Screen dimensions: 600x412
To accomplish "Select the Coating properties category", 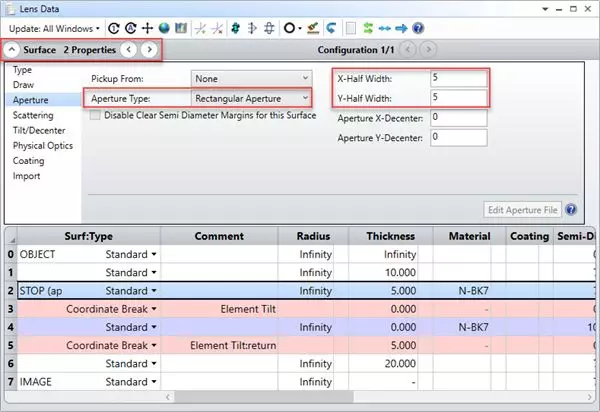I will tap(28, 161).
